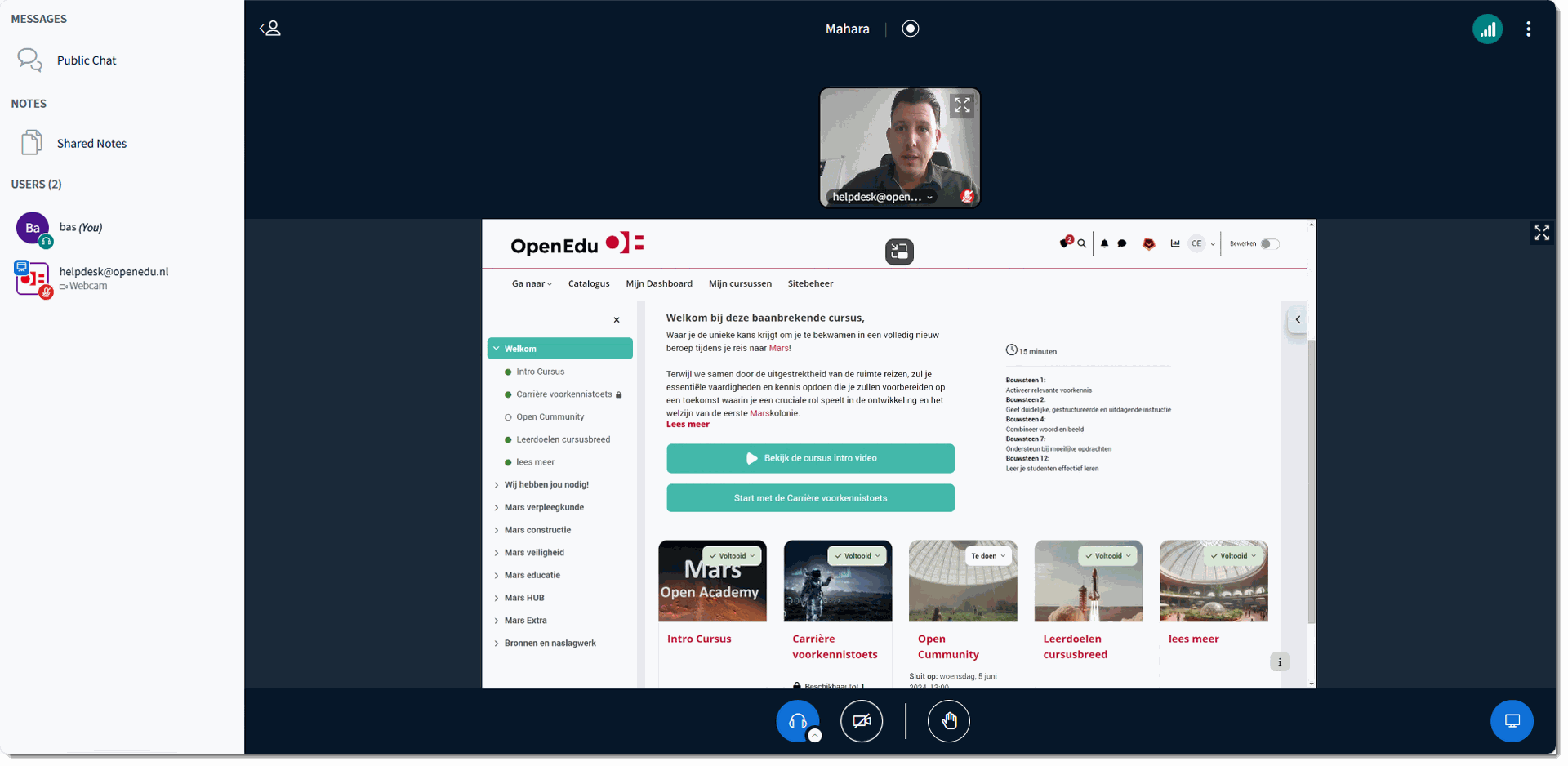Open the three-dot options menu
The width and height of the screenshot is (1568, 766).
(x=1528, y=29)
